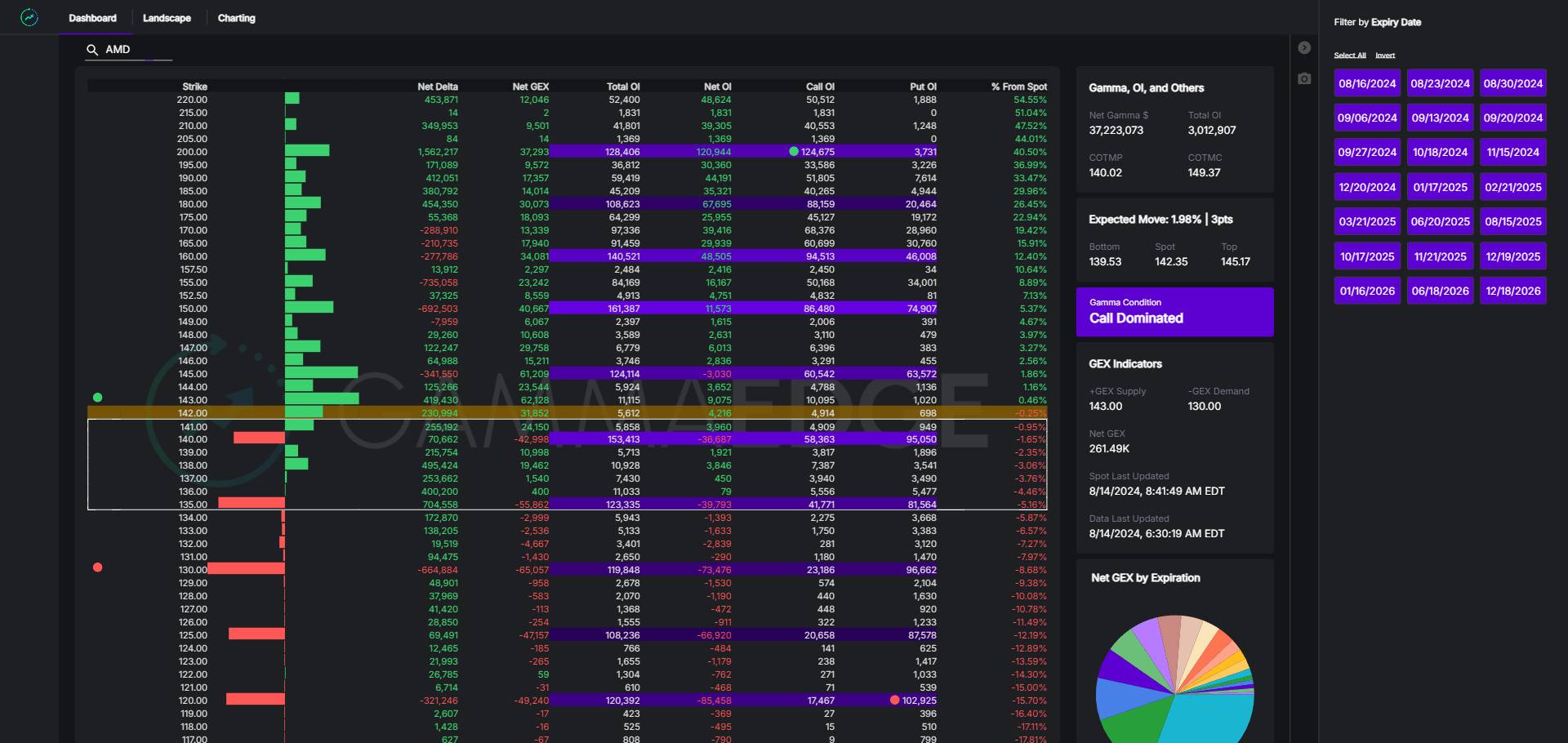Toggle the 12/18/2026 expiry filter
Image resolution: width=1568 pixels, height=743 pixels.
pos(1512,291)
